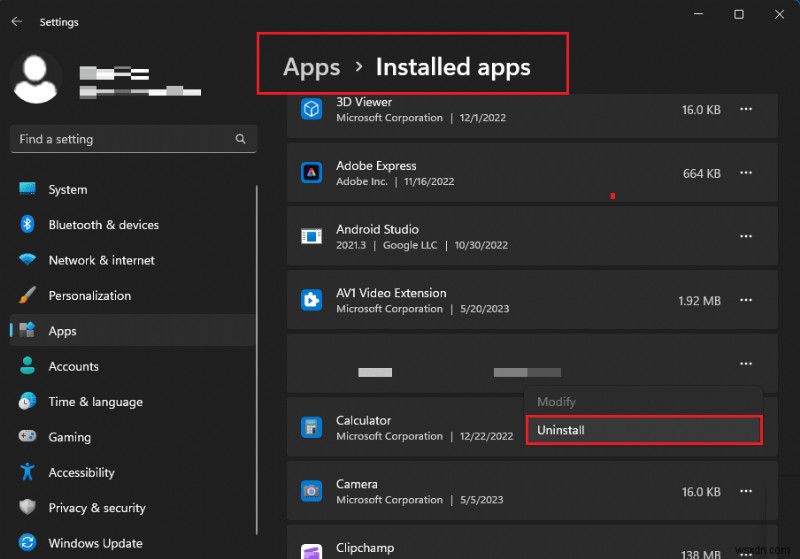Click the System monitor icon
The width and height of the screenshot is (800, 559).
(27, 189)
